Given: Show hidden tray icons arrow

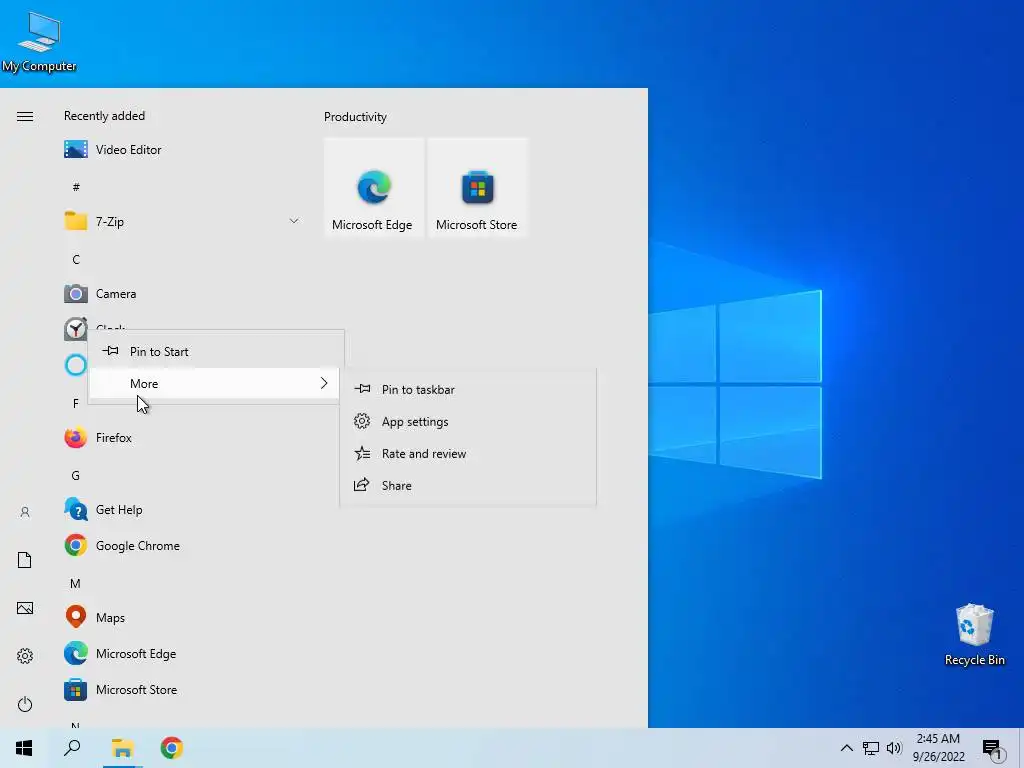Looking at the screenshot, I should coord(846,748).
